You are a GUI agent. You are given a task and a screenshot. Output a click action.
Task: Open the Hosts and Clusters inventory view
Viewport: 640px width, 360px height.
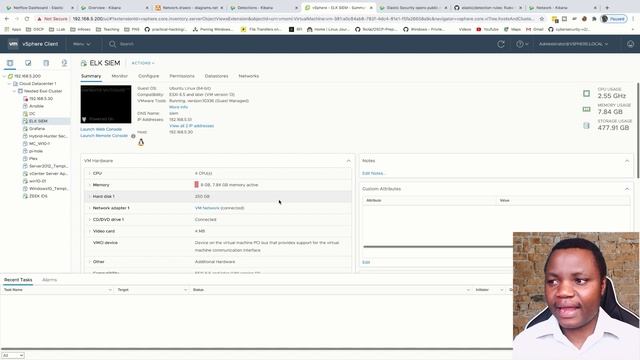coord(10,63)
